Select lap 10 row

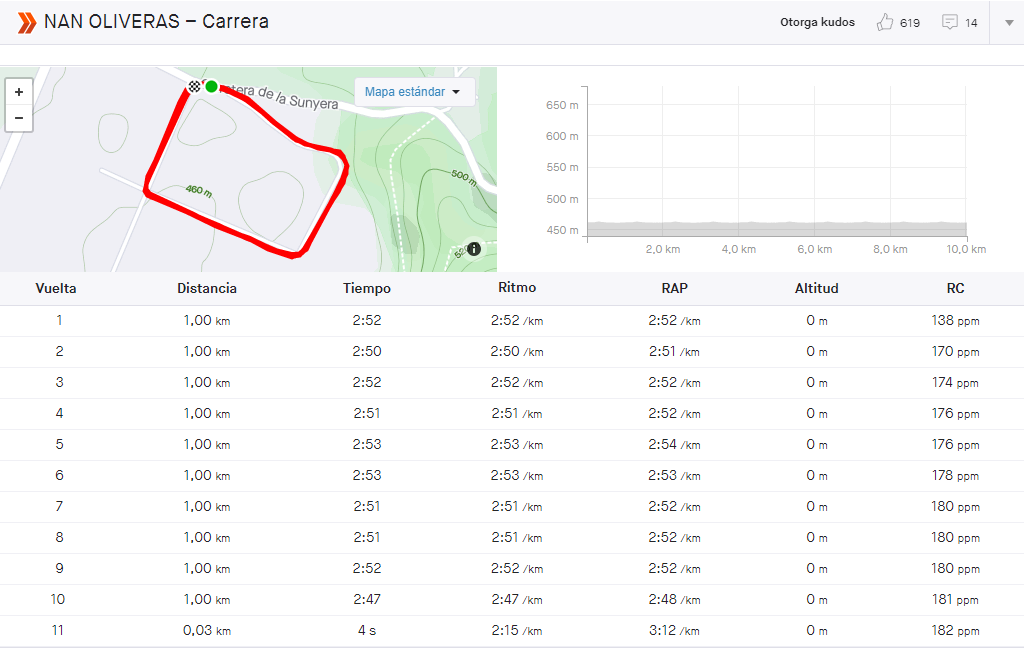point(512,600)
